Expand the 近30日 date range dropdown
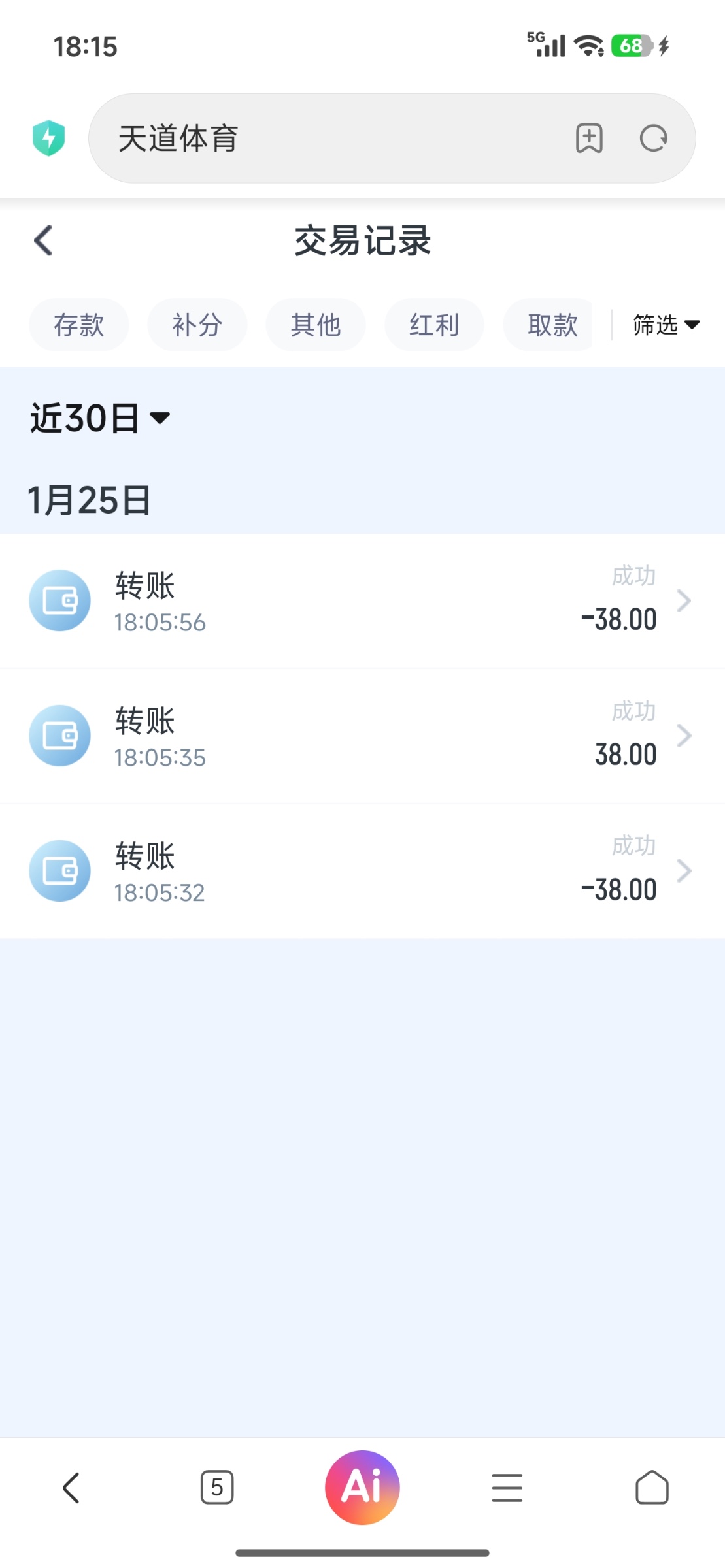 coord(100,418)
